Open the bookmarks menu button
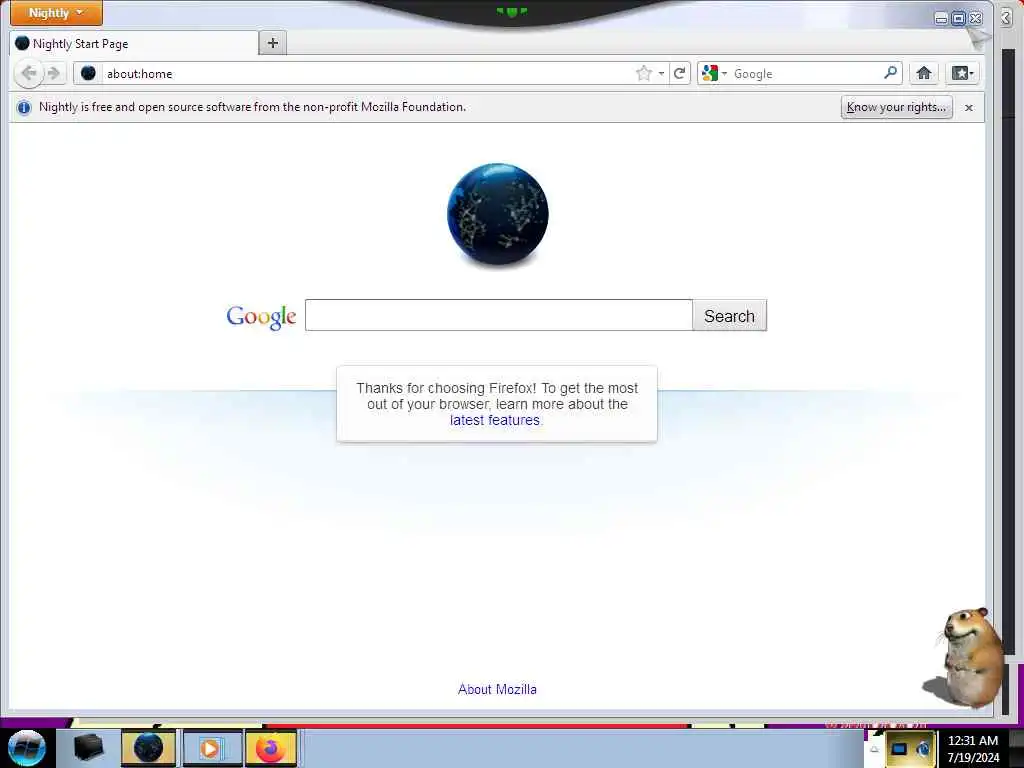This screenshot has height=768, width=1024. pyautogui.click(x=963, y=73)
